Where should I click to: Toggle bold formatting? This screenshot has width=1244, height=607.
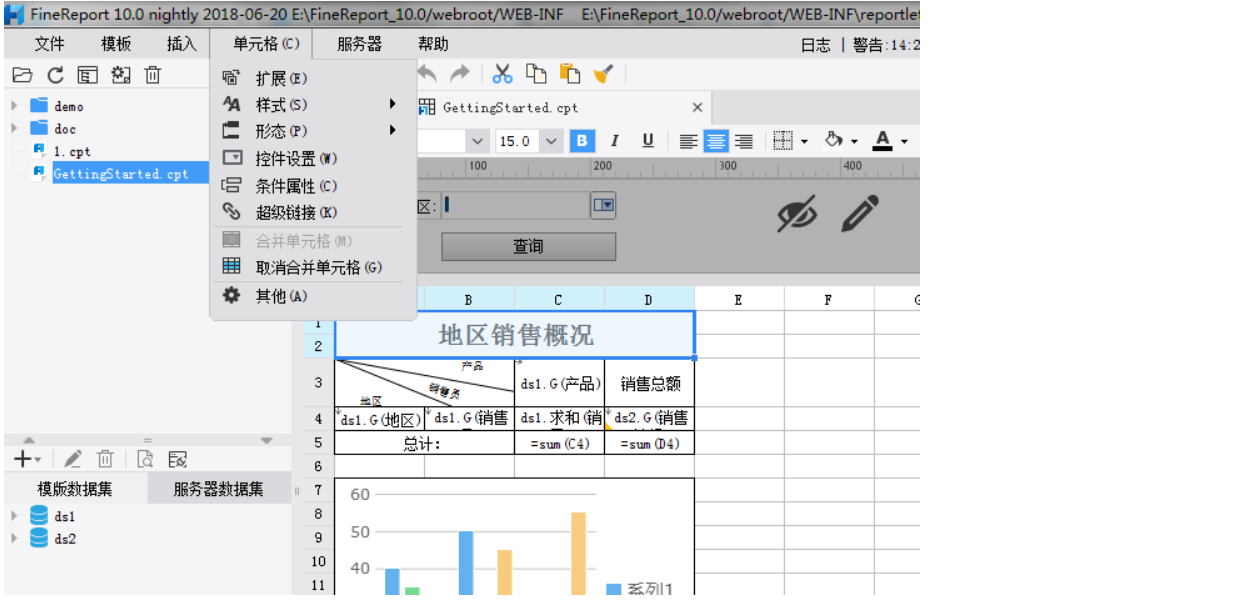[x=581, y=141]
